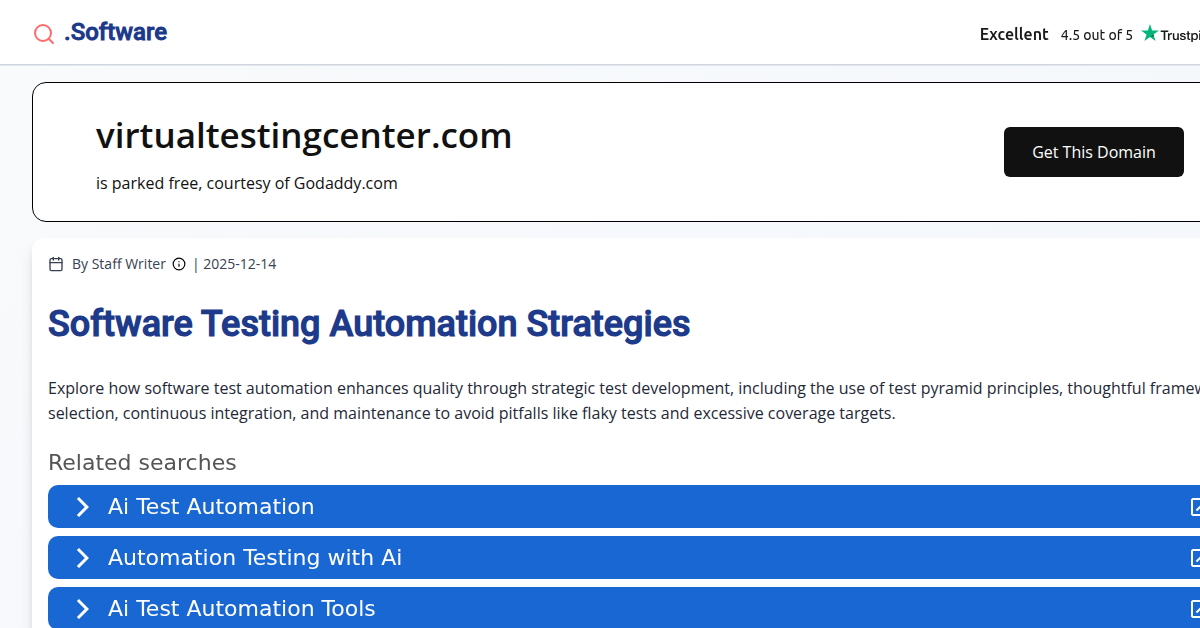1200x628 pixels.
Task: Expand the Automation Testing with Ai chevron
Action: [x=83, y=558]
